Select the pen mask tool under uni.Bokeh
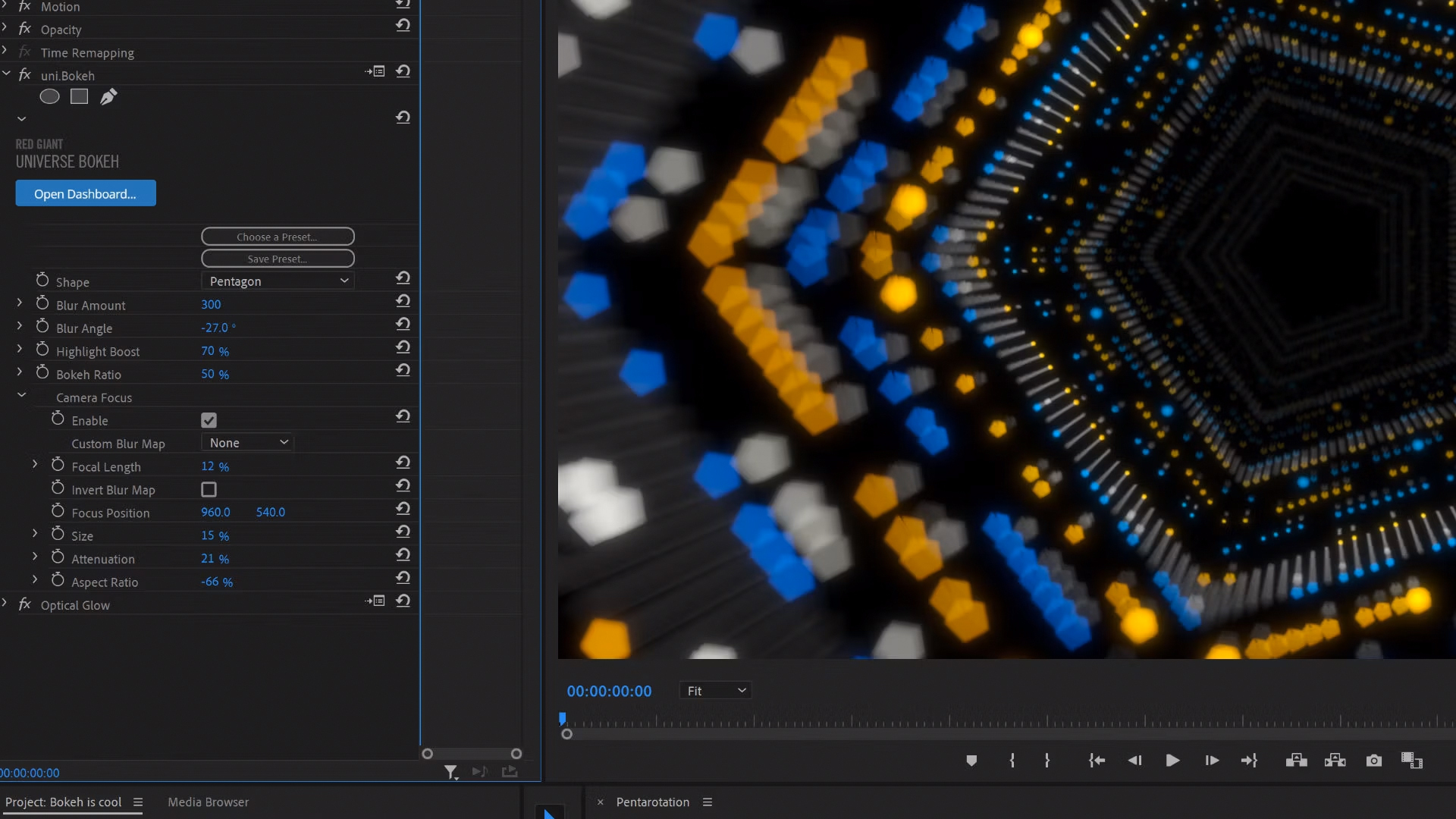Screen dimensions: 1456x819 pyautogui.click(x=108, y=96)
